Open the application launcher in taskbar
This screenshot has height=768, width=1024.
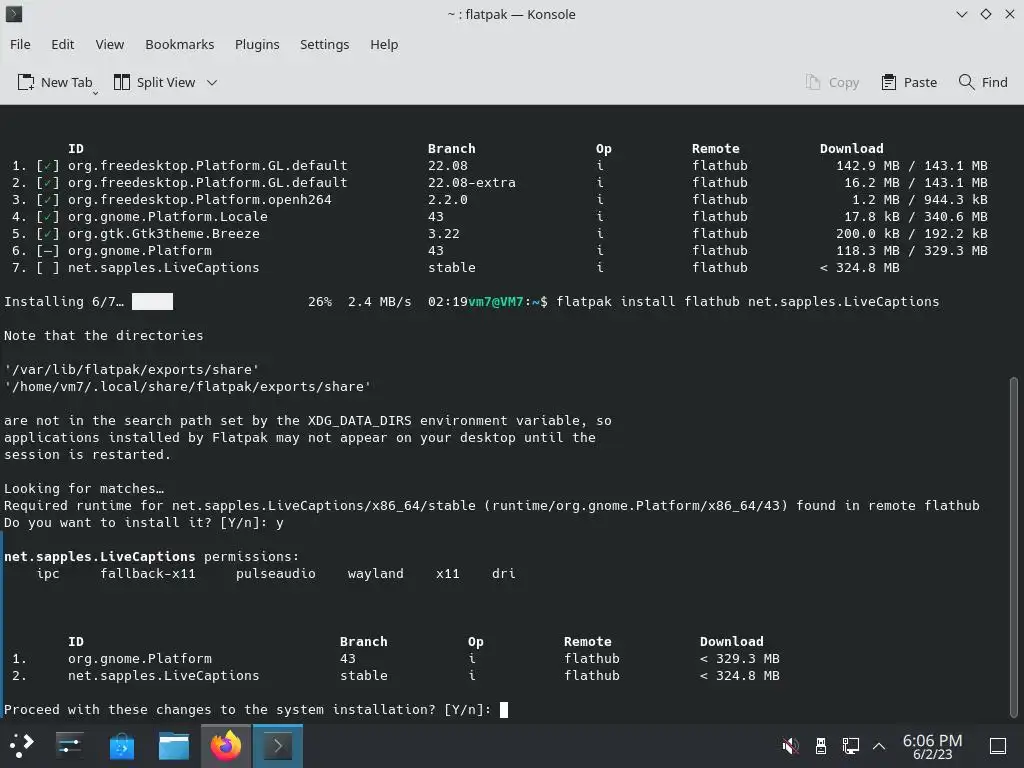point(21,745)
